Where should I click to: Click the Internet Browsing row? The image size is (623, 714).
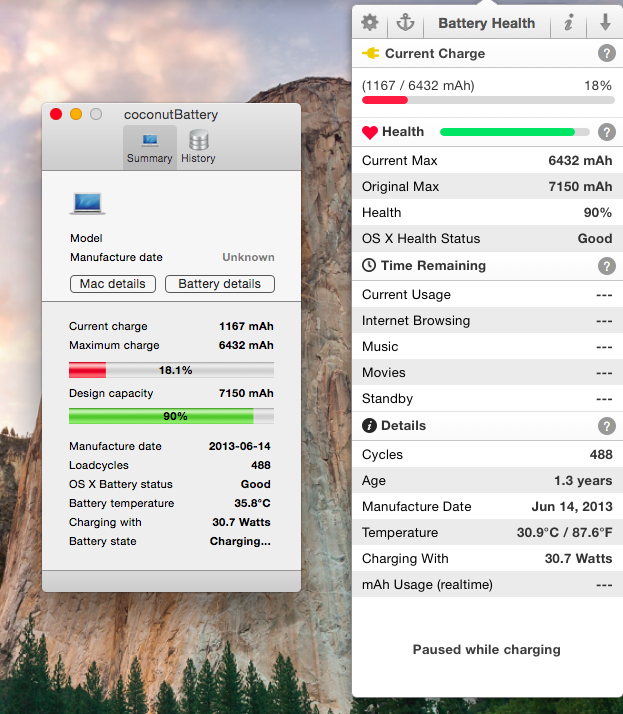pyautogui.click(x=487, y=320)
